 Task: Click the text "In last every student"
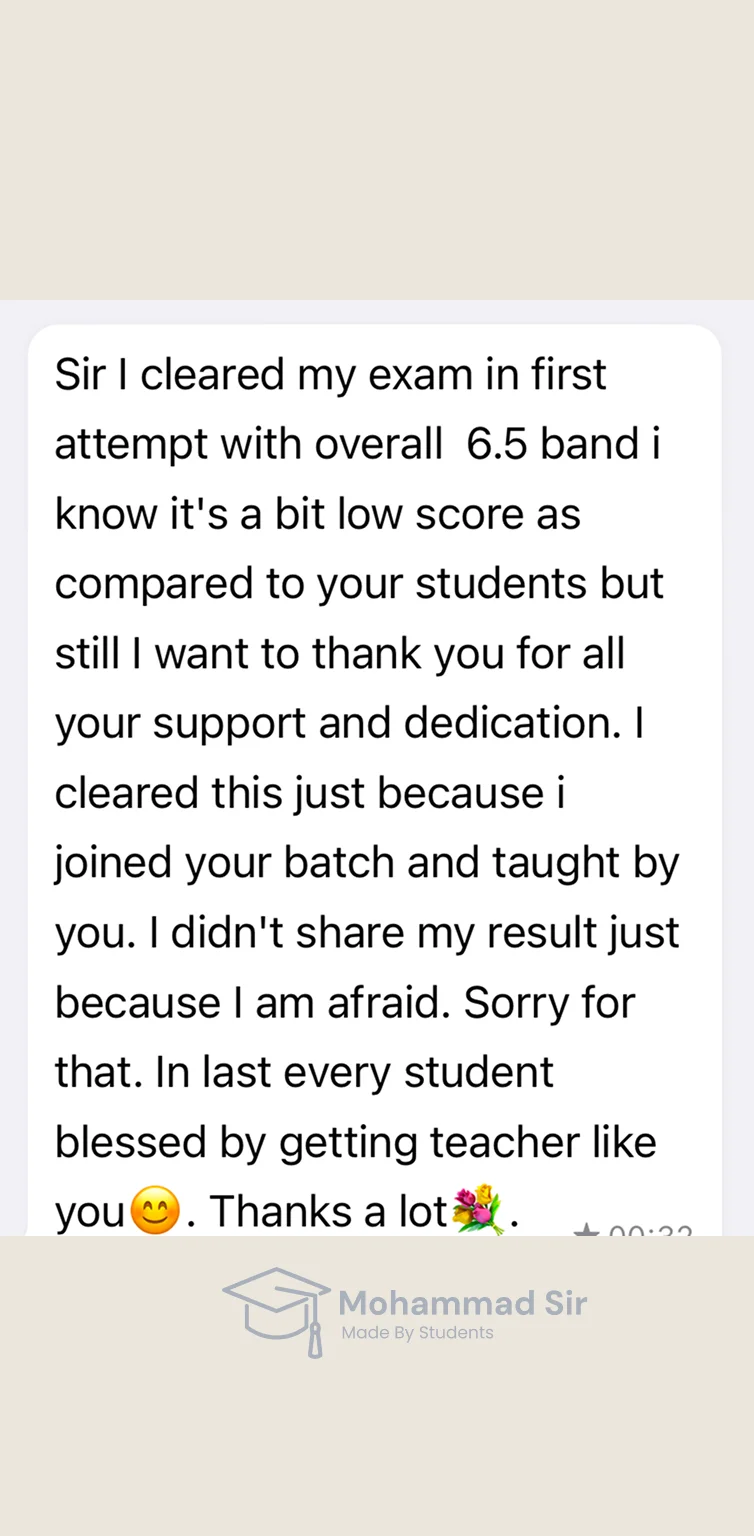coord(353,1073)
